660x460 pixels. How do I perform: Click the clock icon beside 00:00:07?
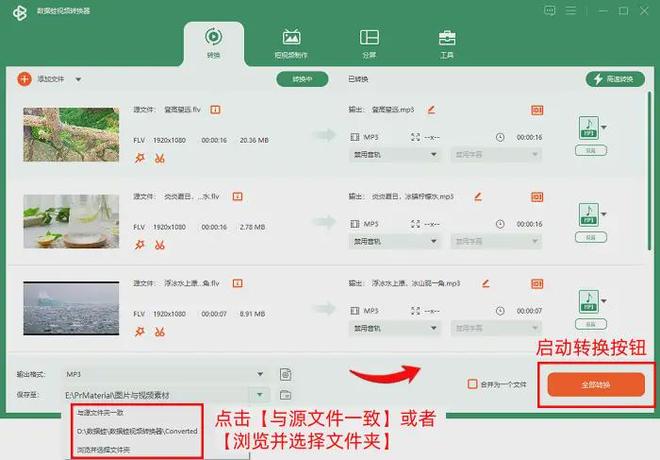tap(500, 311)
